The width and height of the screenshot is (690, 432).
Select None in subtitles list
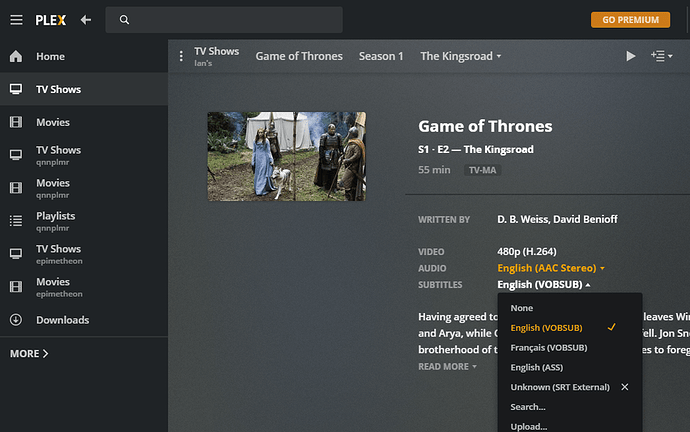[x=570, y=308]
